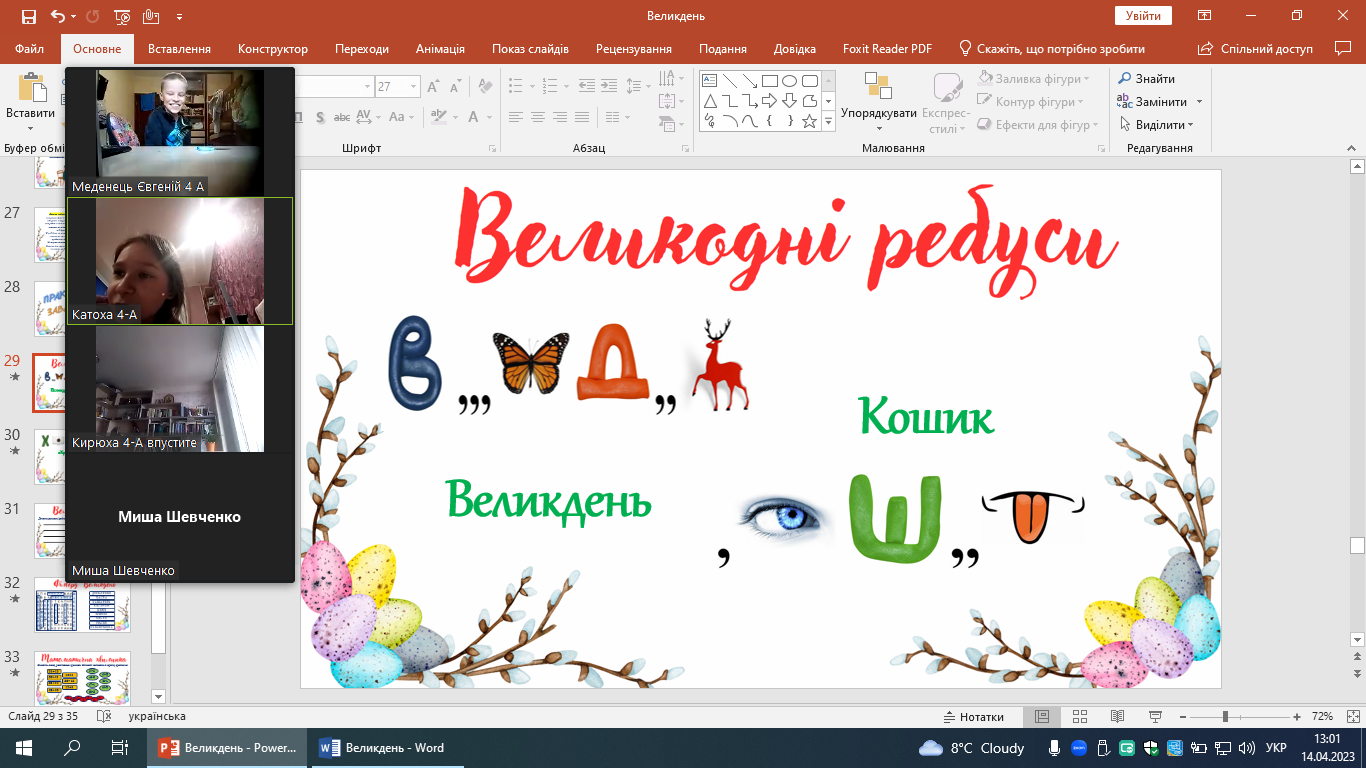The image size is (1366, 768).
Task: Switch to the Анімація tab
Action: point(440,48)
